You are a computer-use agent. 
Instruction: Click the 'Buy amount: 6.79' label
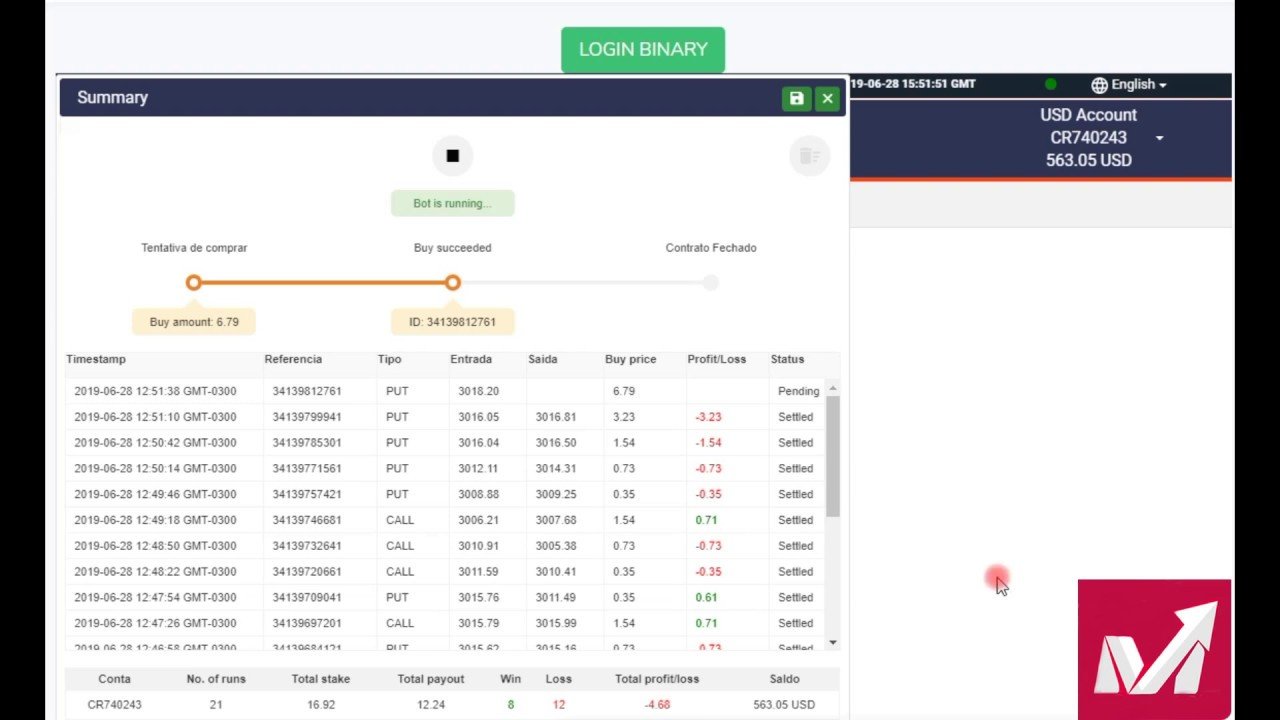[x=194, y=322]
